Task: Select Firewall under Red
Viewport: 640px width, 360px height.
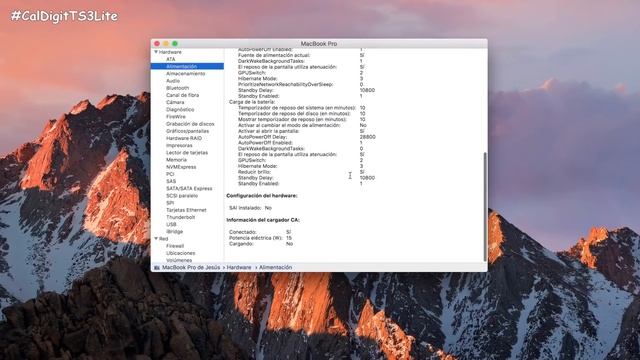Action: pos(175,246)
